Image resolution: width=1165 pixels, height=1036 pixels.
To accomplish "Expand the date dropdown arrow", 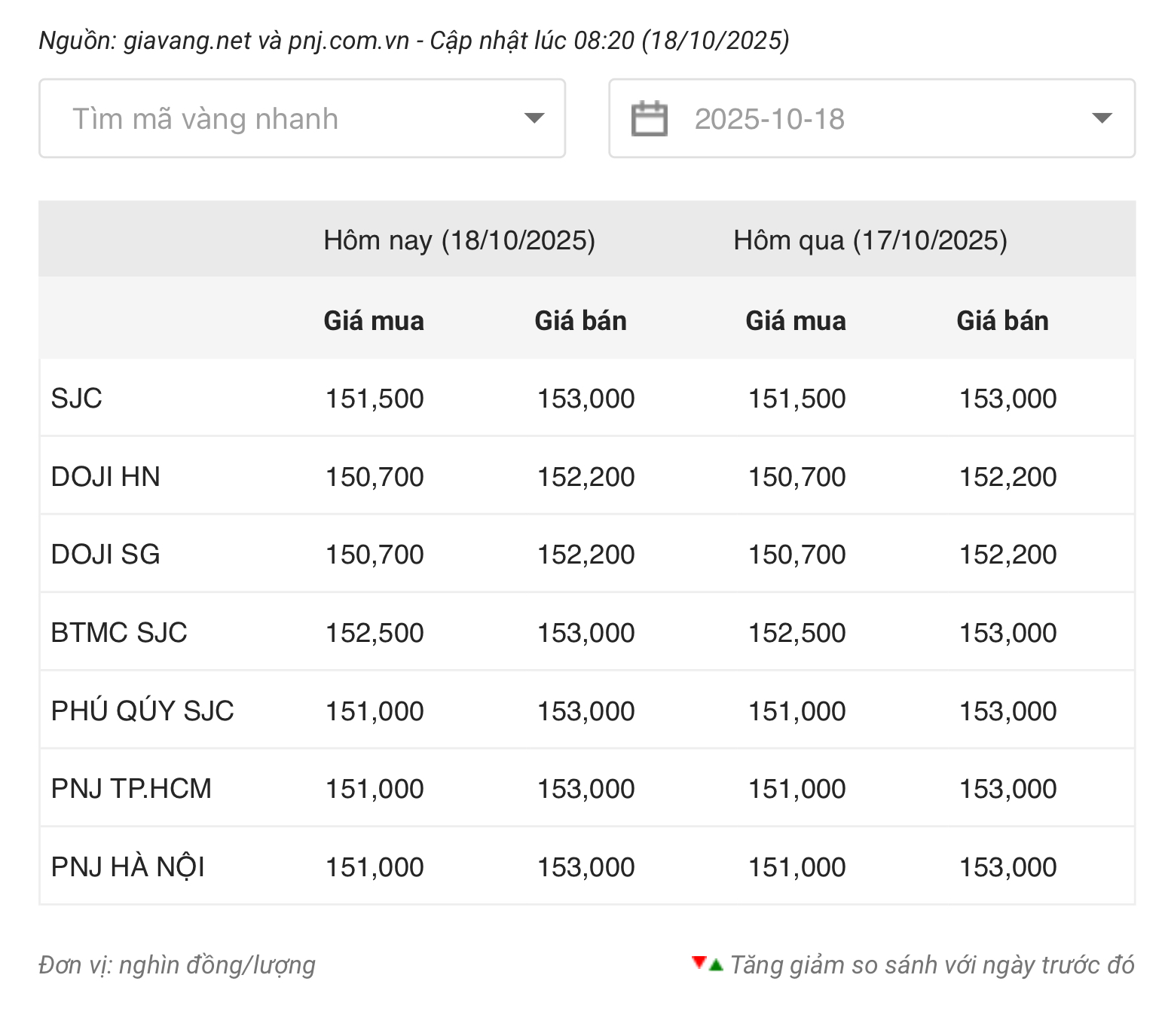I will coord(1102,118).
